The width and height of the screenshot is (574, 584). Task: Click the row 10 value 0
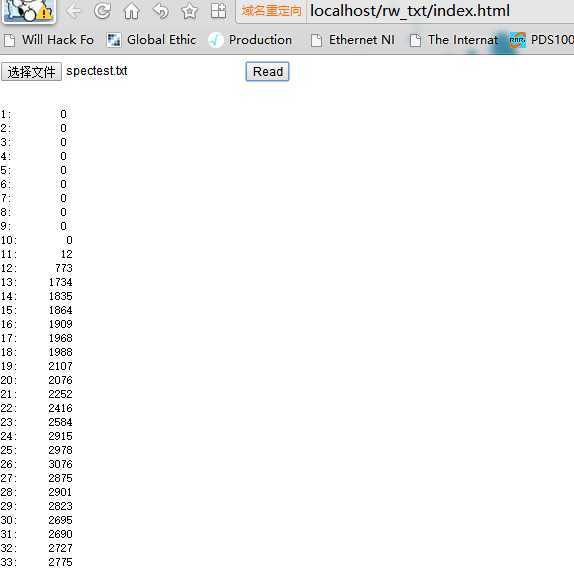(69, 240)
